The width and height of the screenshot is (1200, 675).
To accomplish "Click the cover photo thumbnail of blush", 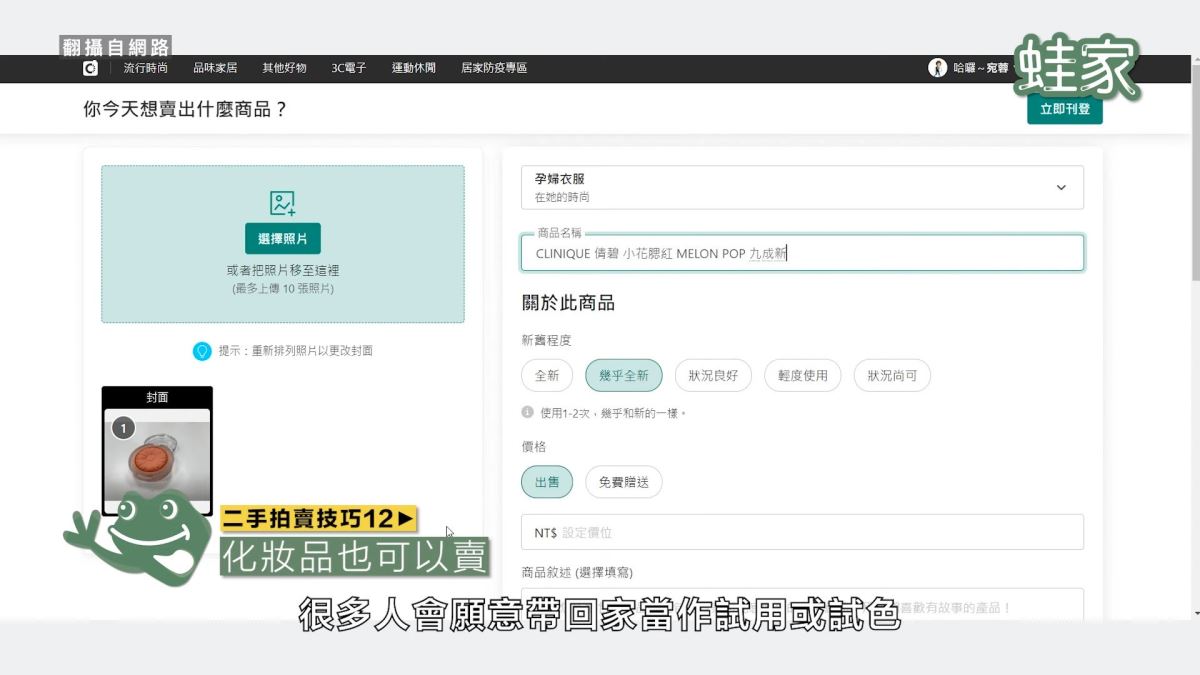I will (157, 455).
